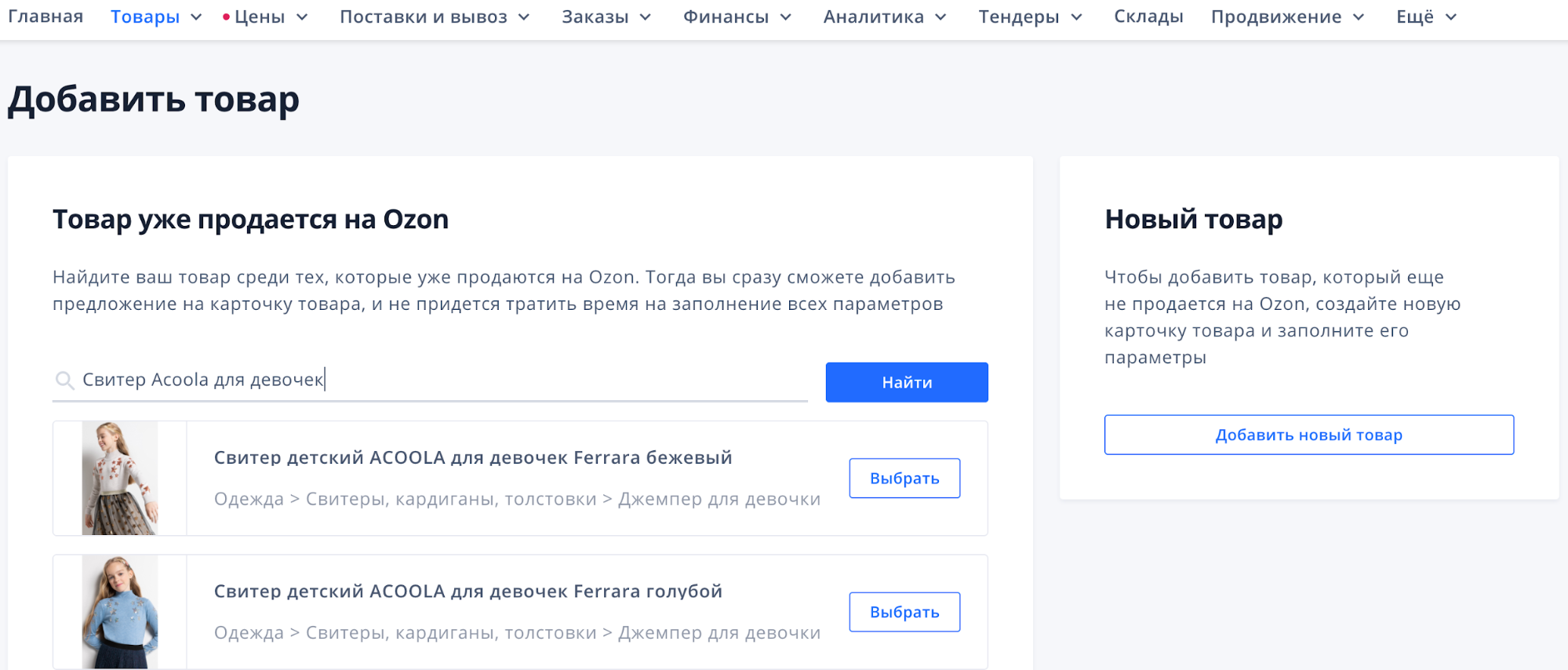Click category path under the beige sweater
Screen dimensions: 1568x670
tap(518, 499)
